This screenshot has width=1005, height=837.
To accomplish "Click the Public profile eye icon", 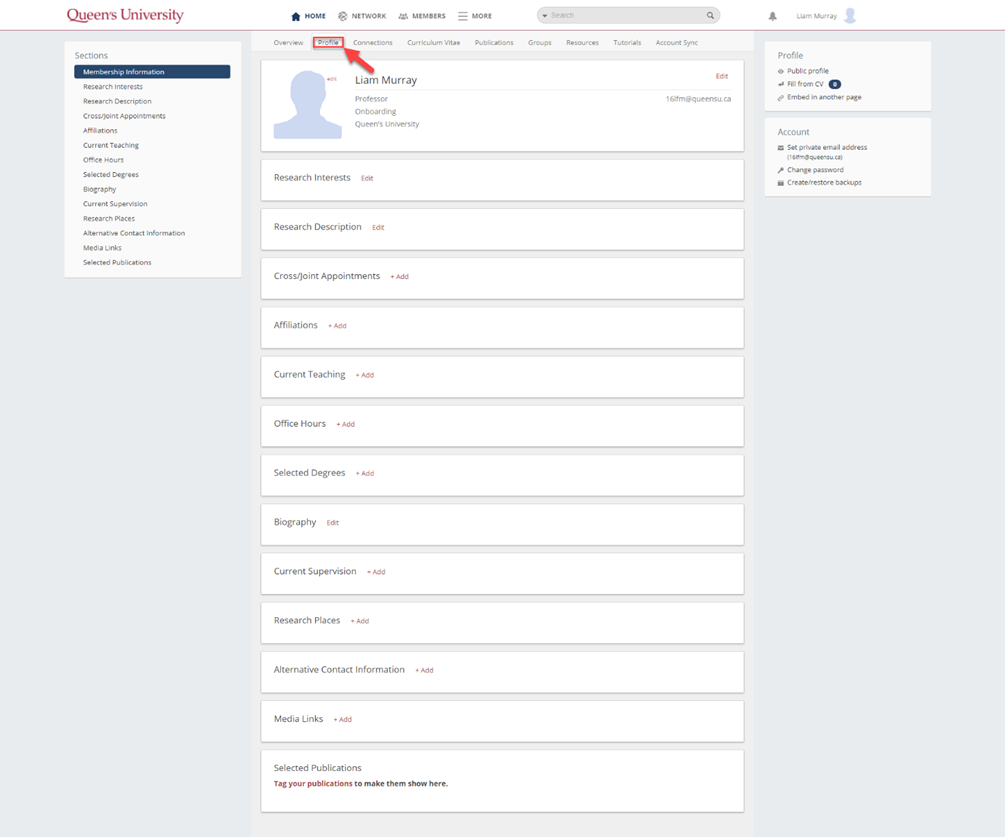I will [781, 71].
